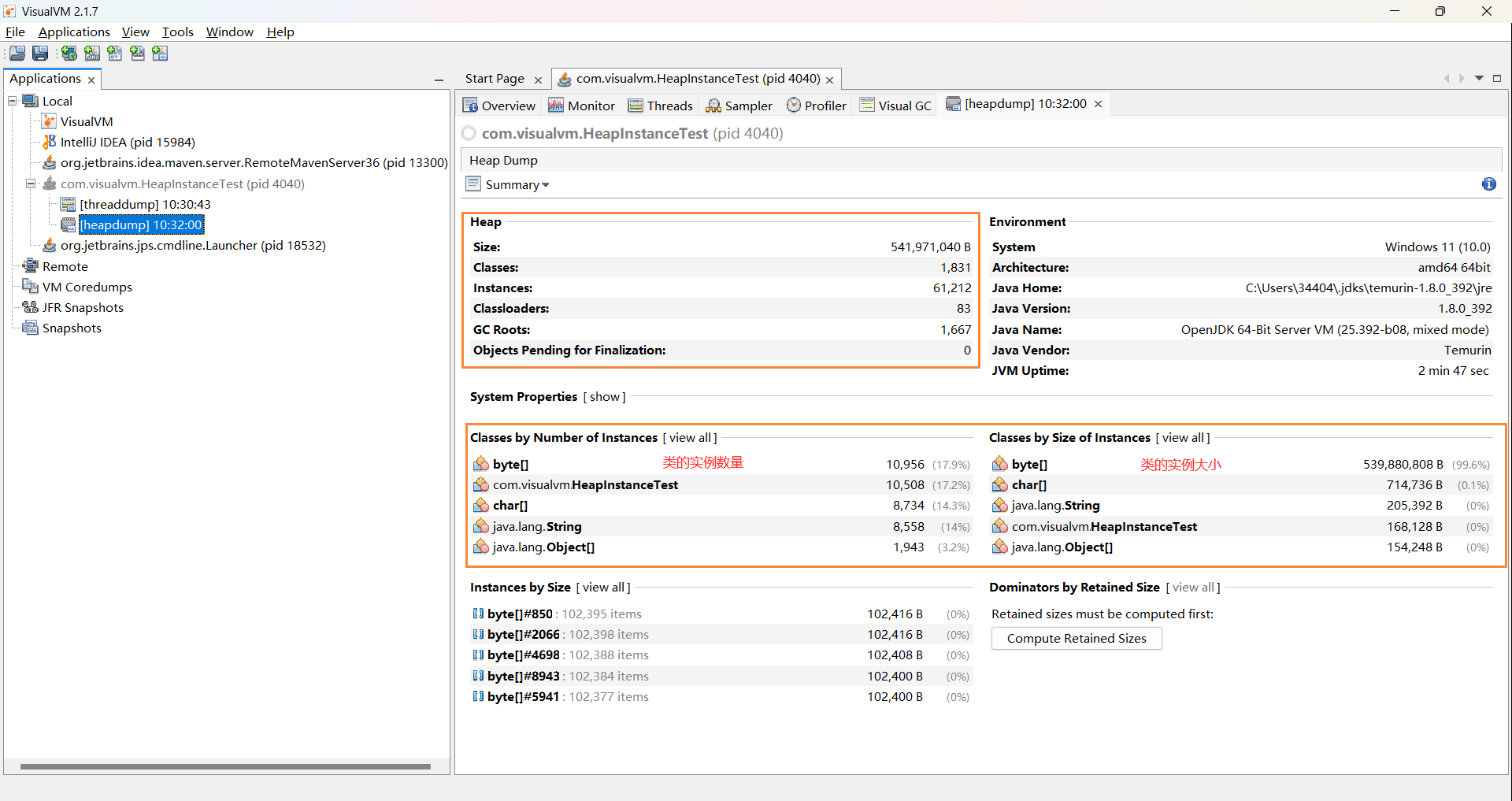Image resolution: width=1512 pixels, height=801 pixels.
Task: Click the scroll tabs left arrow
Action: point(1447,78)
